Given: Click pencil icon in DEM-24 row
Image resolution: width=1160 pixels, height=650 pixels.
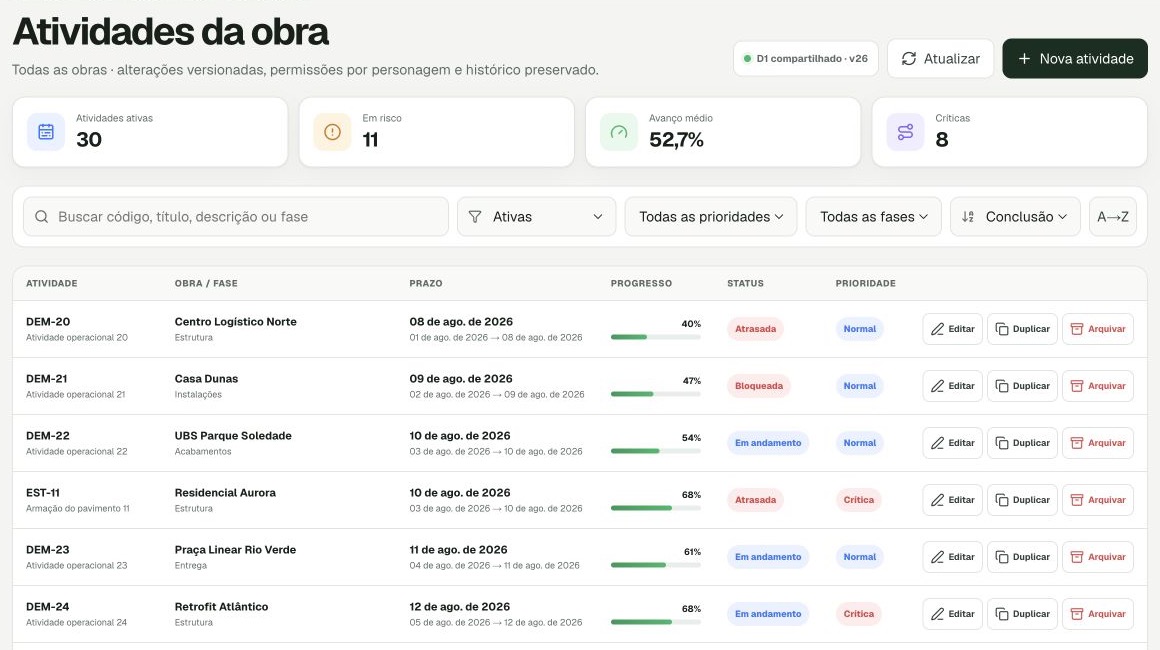Looking at the screenshot, I should (937, 614).
